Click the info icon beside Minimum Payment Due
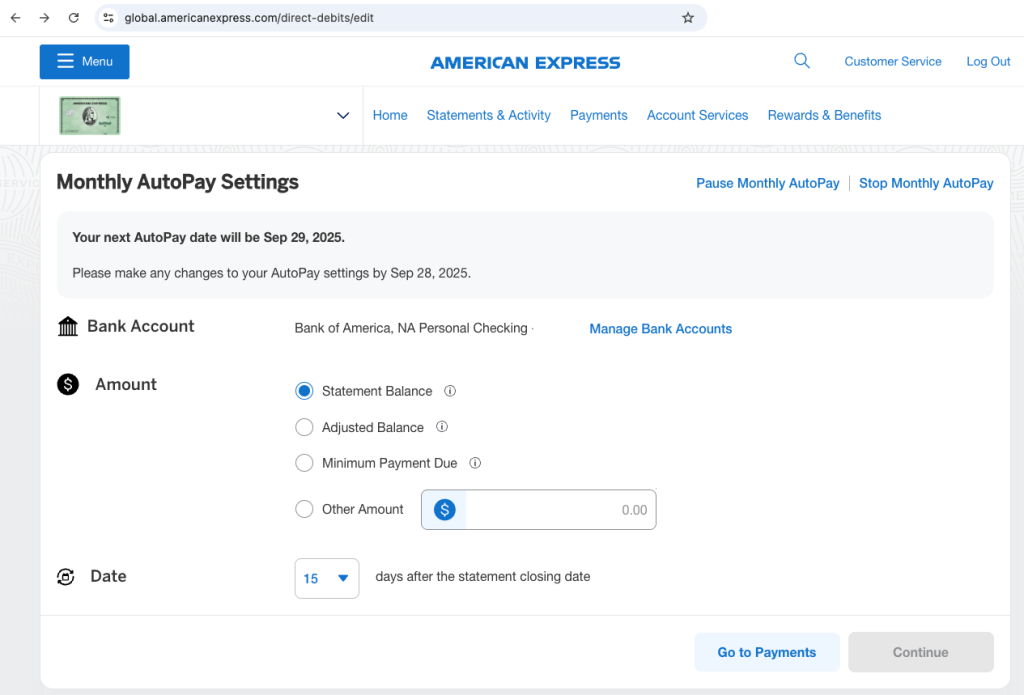 click(475, 462)
